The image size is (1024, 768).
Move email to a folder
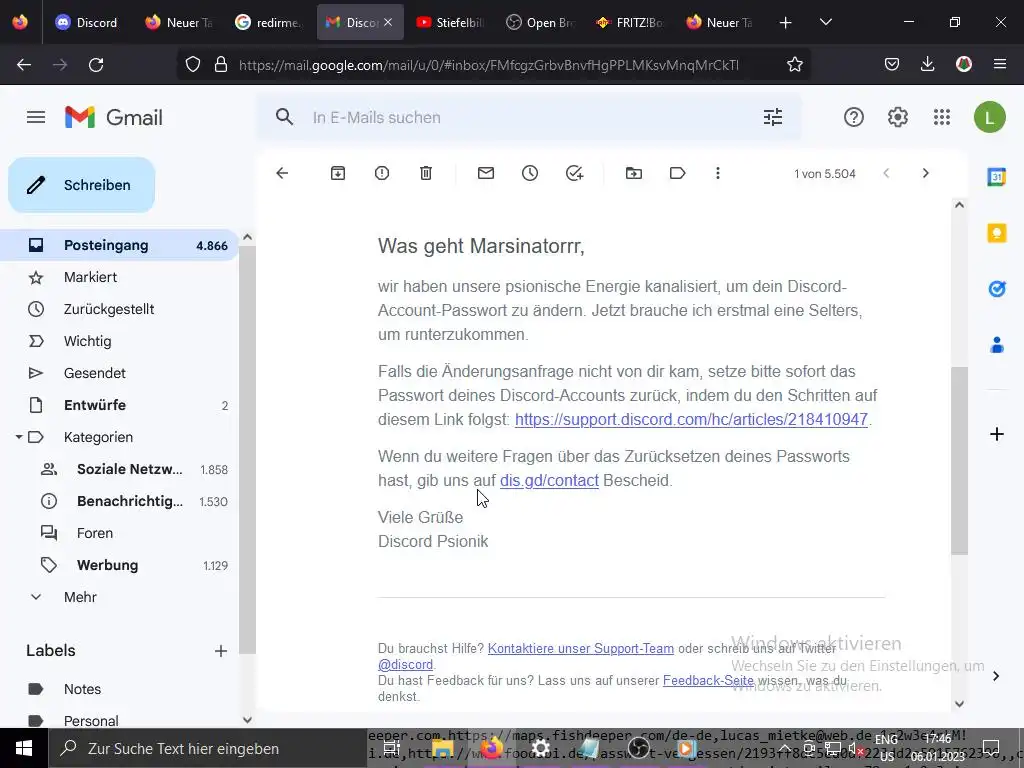pyautogui.click(x=633, y=173)
